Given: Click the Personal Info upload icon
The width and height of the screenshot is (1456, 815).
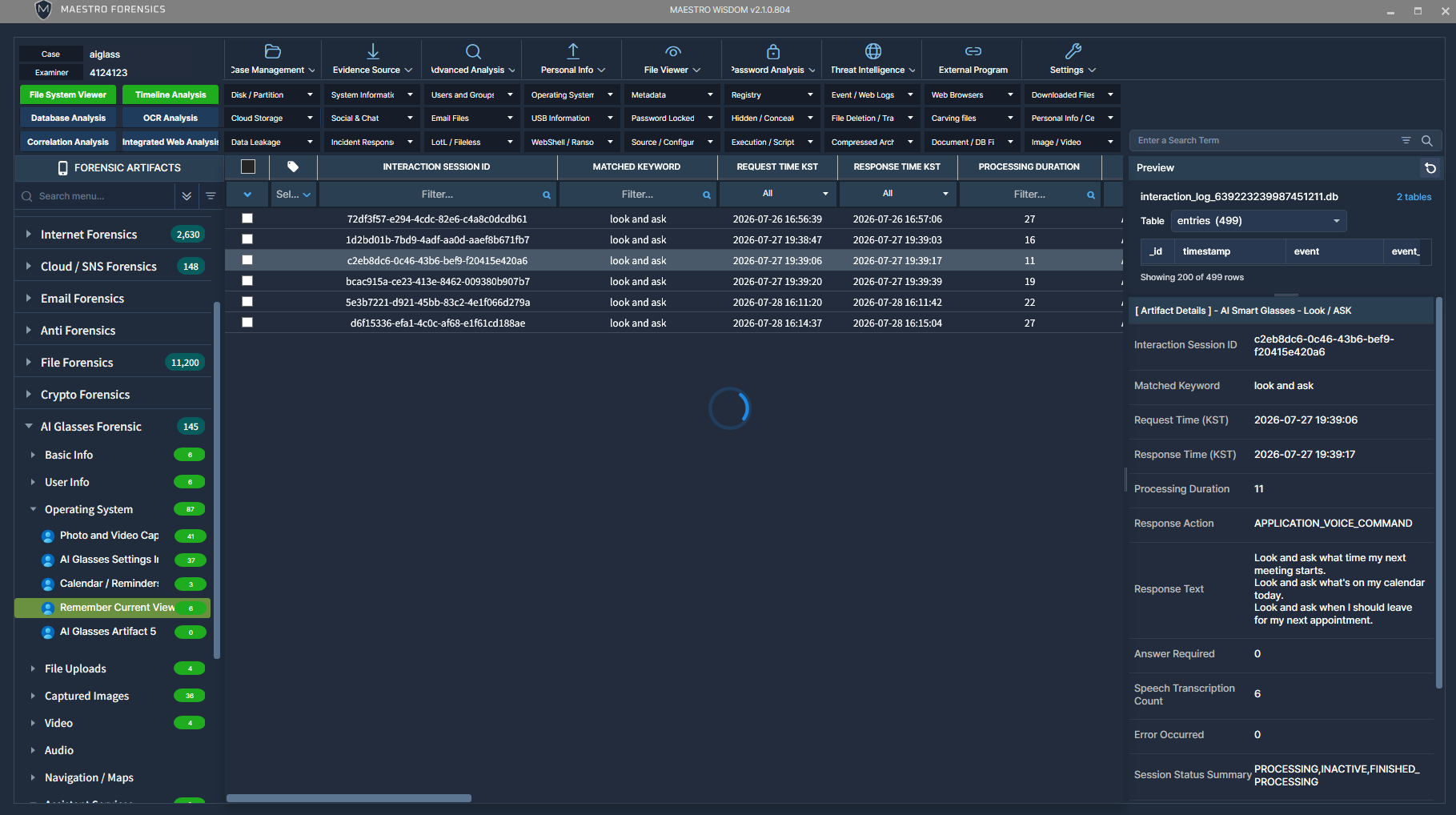Looking at the screenshot, I should pos(573,51).
